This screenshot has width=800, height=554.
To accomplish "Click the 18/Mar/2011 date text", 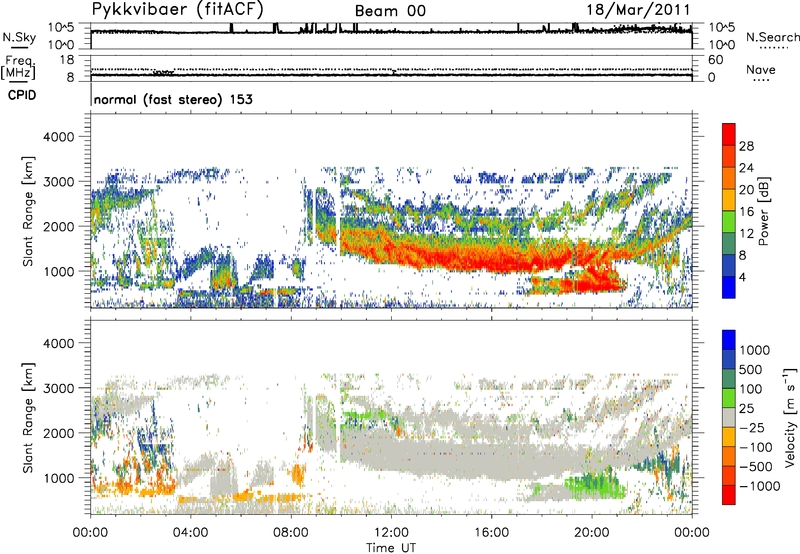I will [x=638, y=10].
